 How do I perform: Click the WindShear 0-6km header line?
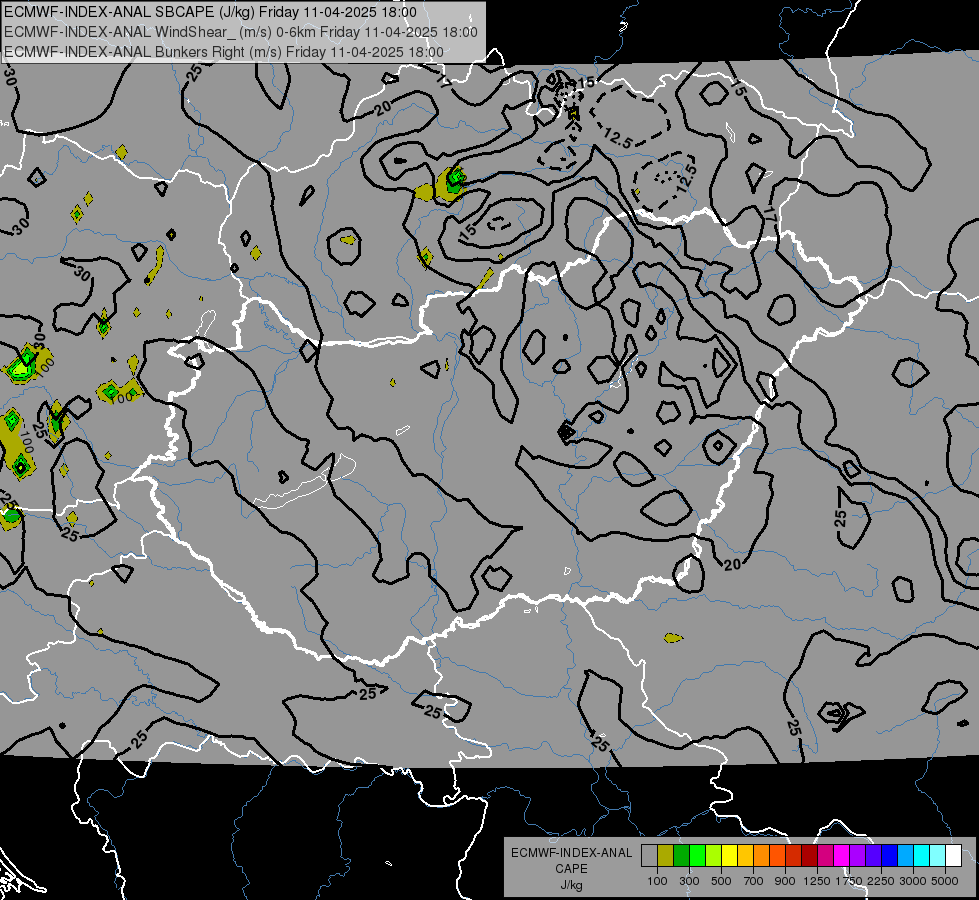pyautogui.click(x=241, y=32)
